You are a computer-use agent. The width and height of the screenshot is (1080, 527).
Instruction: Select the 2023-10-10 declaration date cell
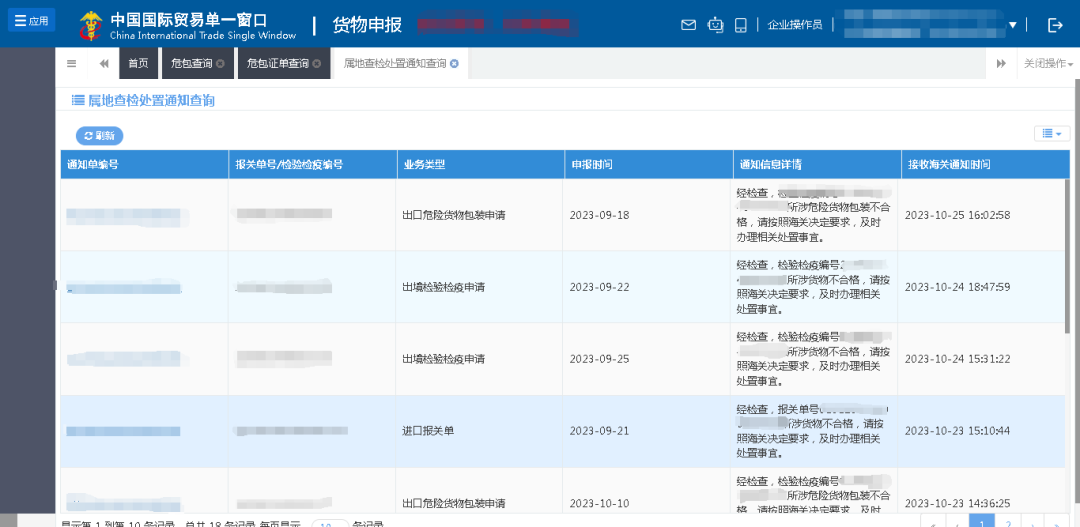pyautogui.click(x=599, y=503)
